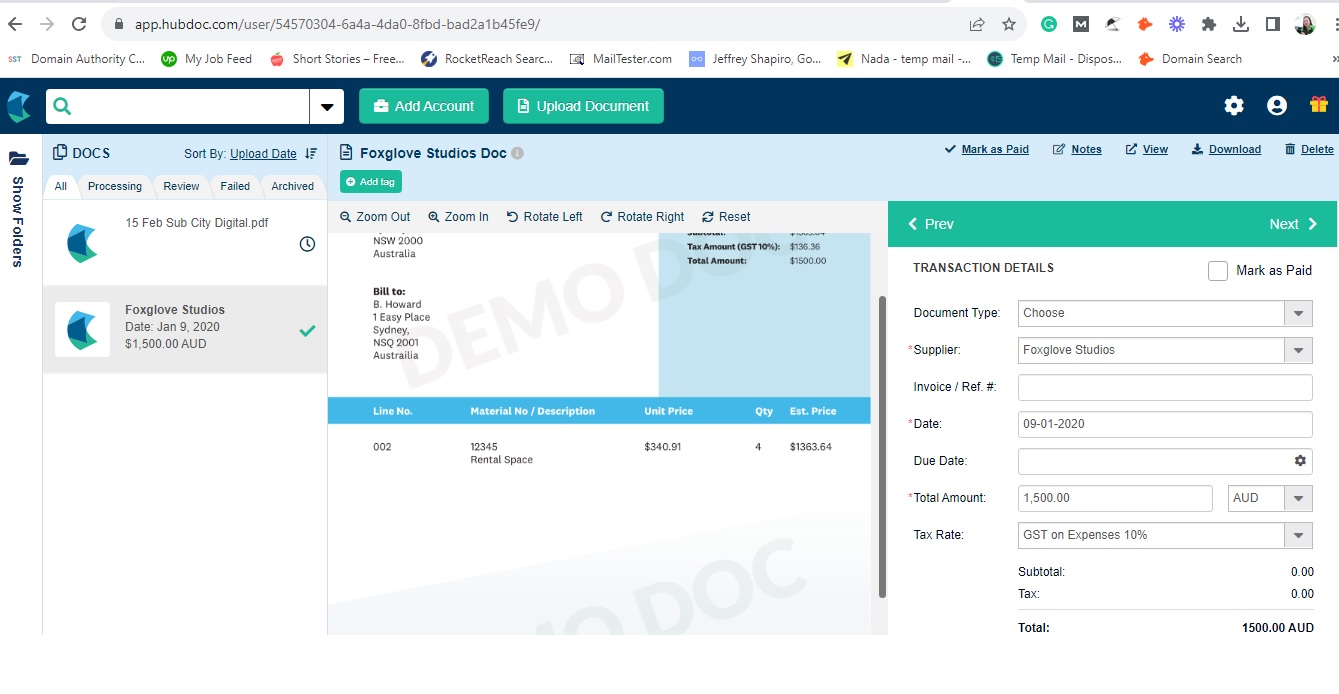
Task: Select the All tab
Action: (61, 186)
